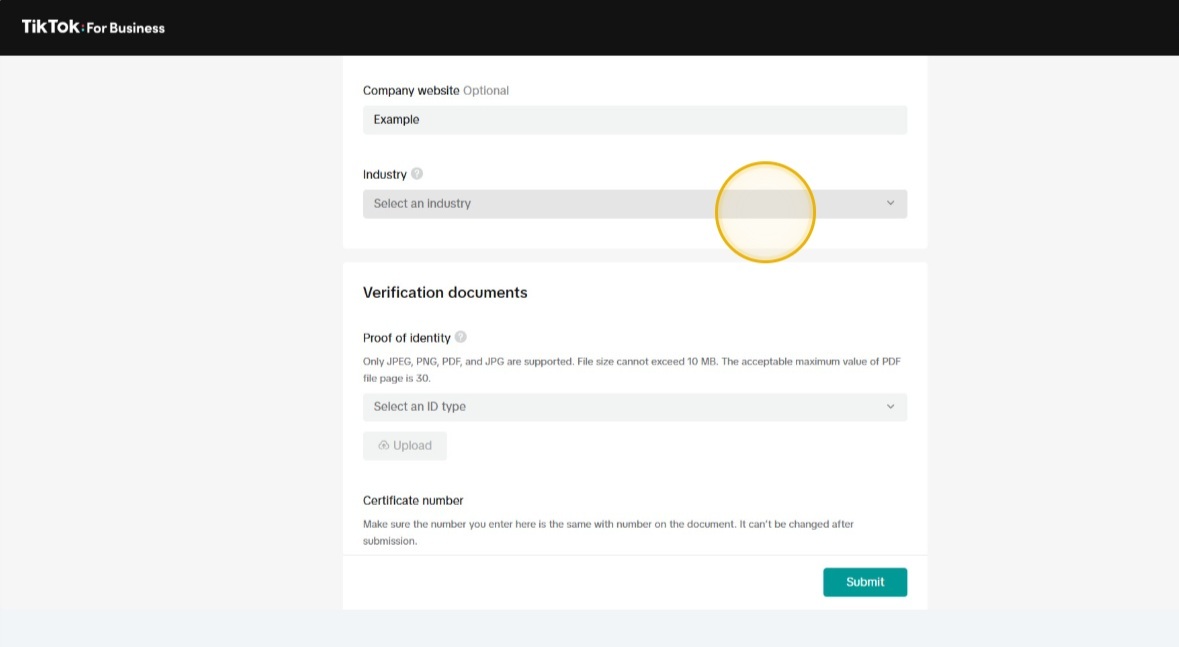Click the Optional tag beside Company website
The image size is (1179, 647).
point(486,91)
